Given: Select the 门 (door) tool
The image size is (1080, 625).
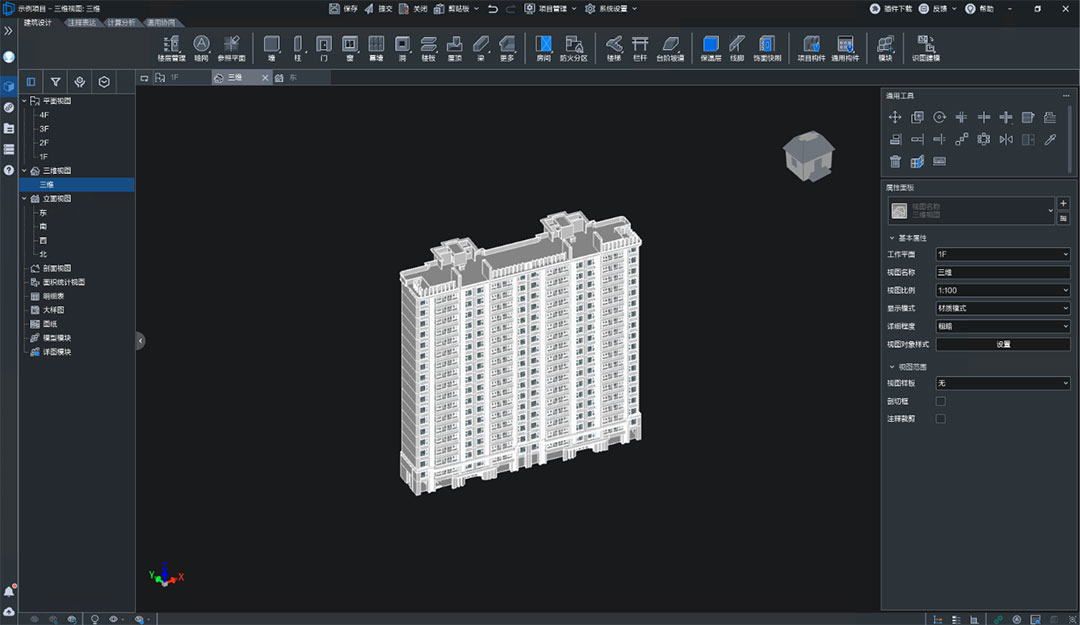Looking at the screenshot, I should (x=324, y=48).
